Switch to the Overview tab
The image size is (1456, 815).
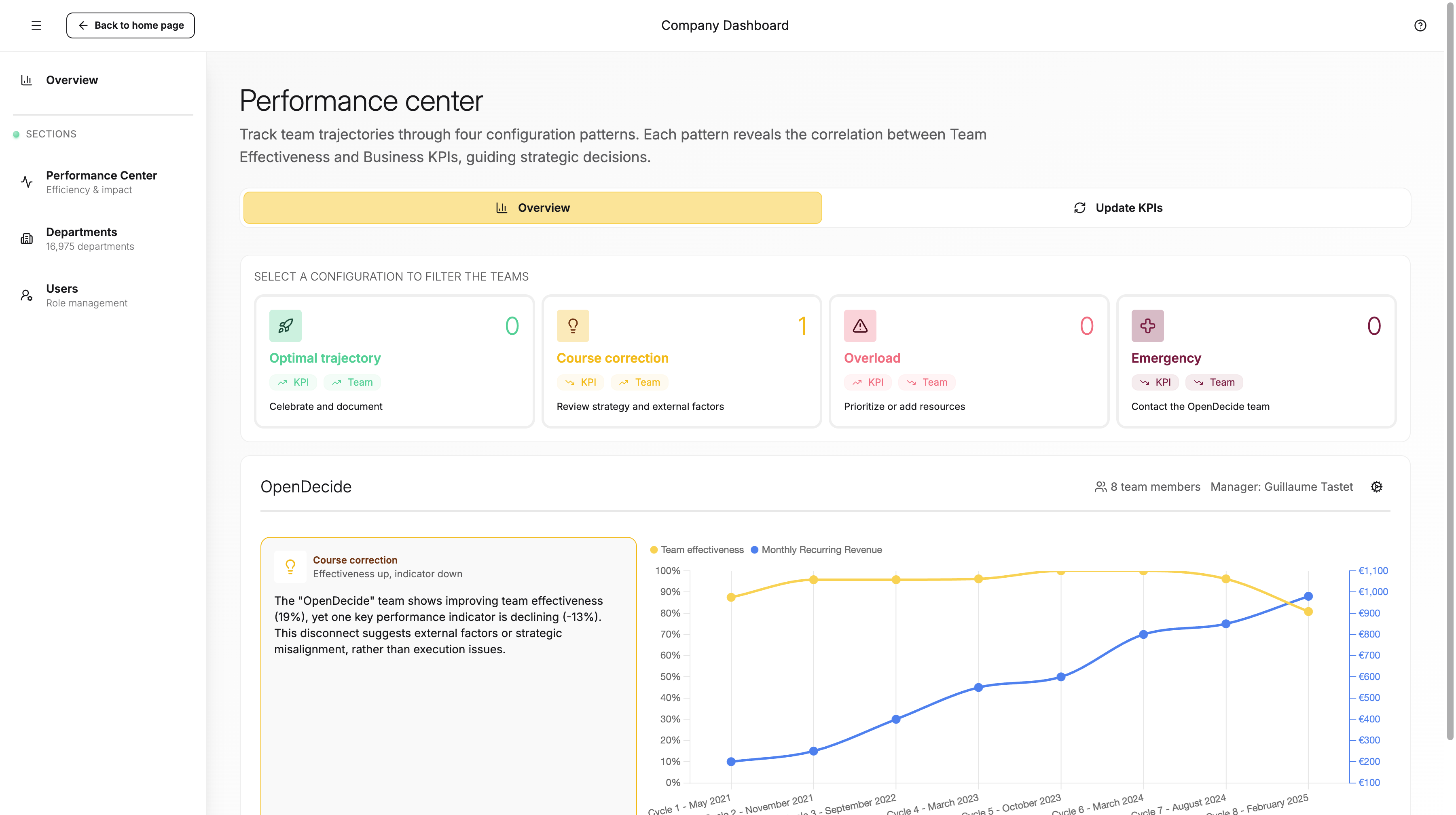(x=532, y=208)
